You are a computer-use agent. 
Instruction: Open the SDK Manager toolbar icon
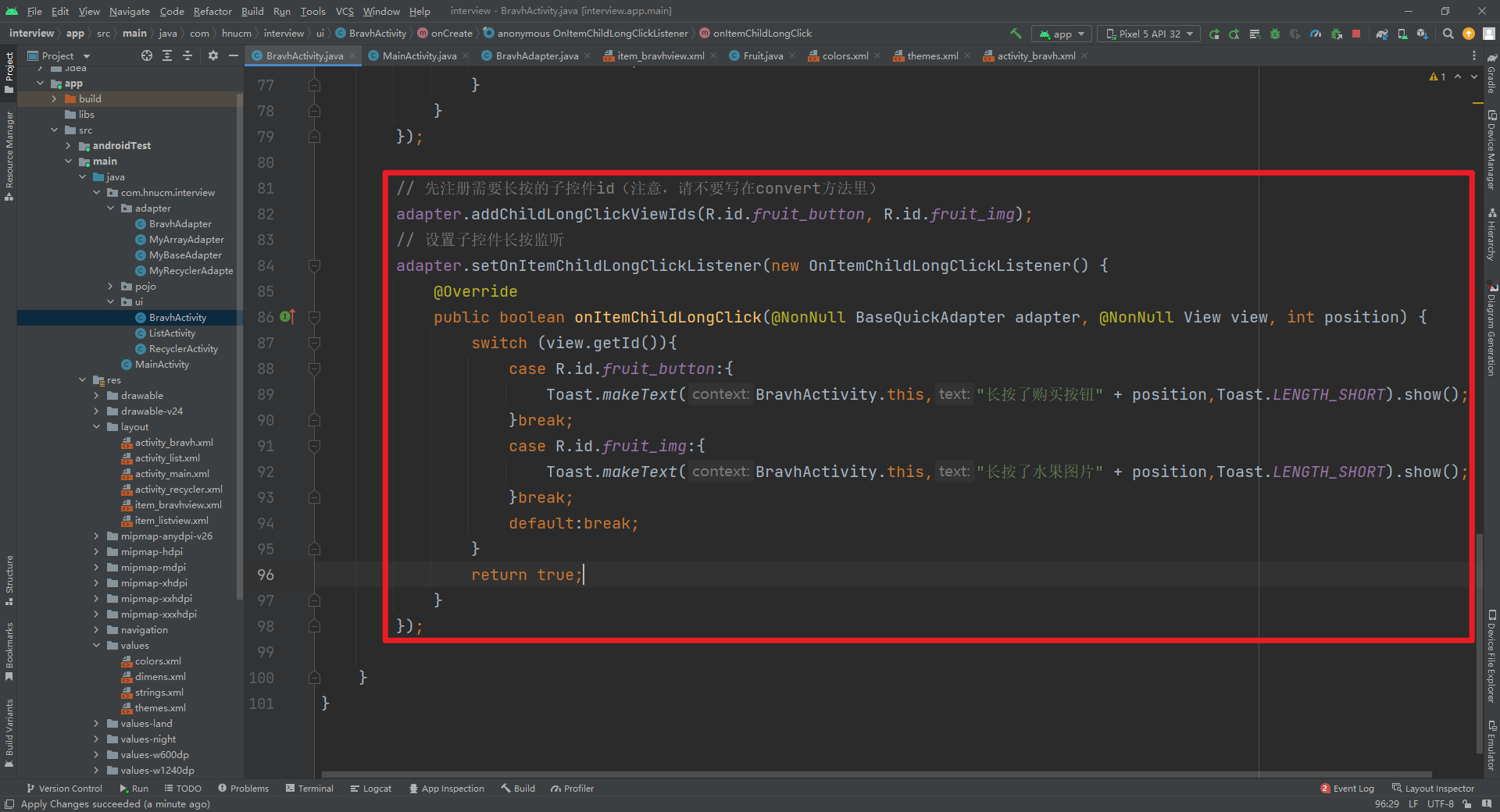1423,34
